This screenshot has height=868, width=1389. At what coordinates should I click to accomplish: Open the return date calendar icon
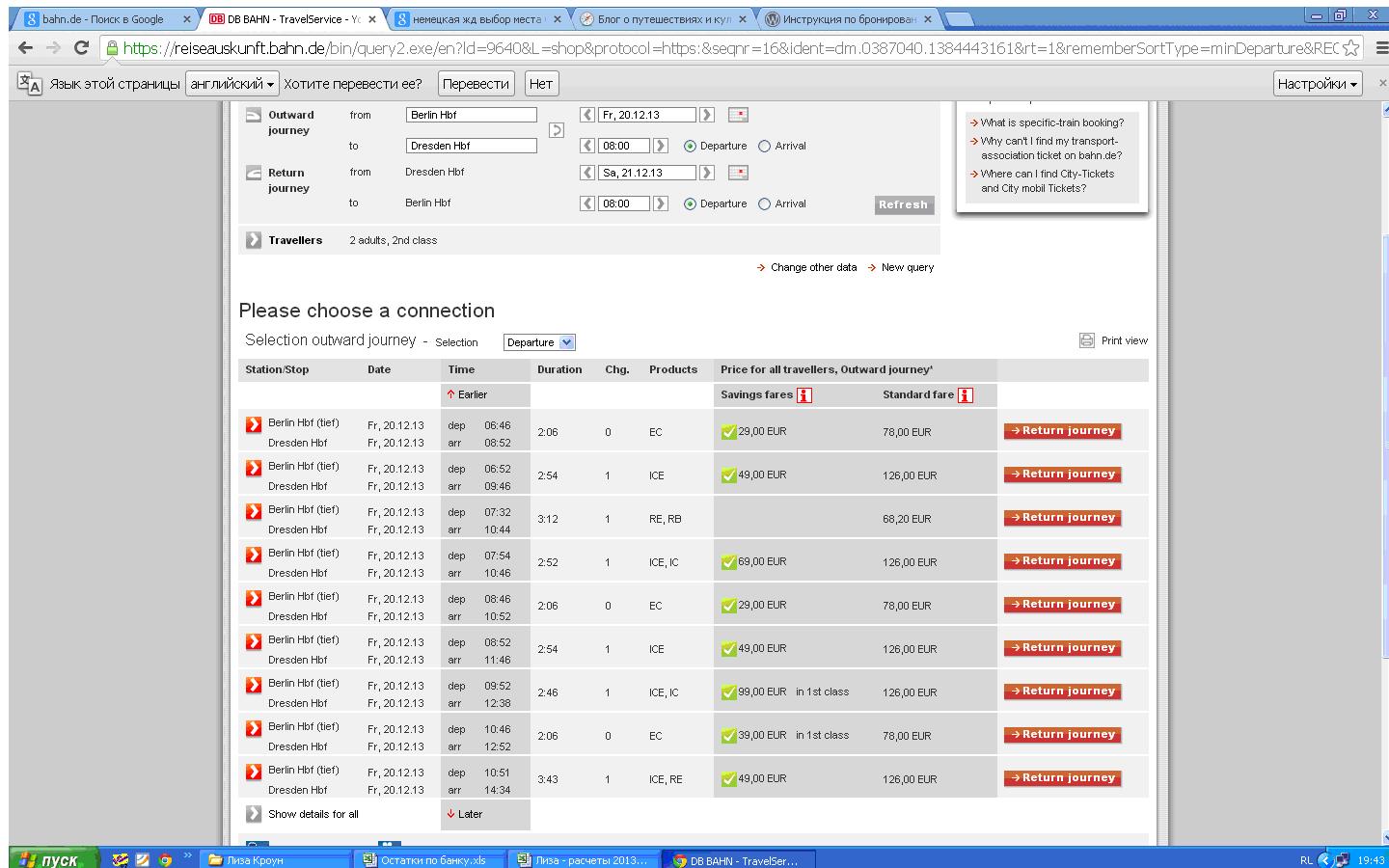coord(738,173)
